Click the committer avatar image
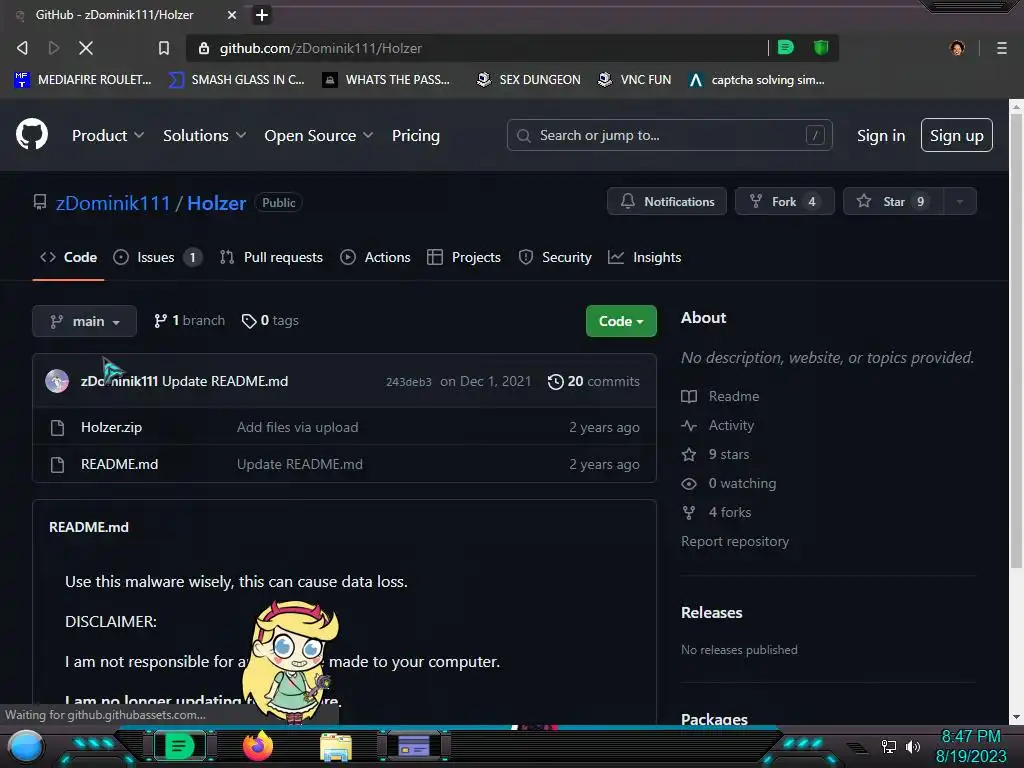The width and height of the screenshot is (1024, 768). pos(57,381)
